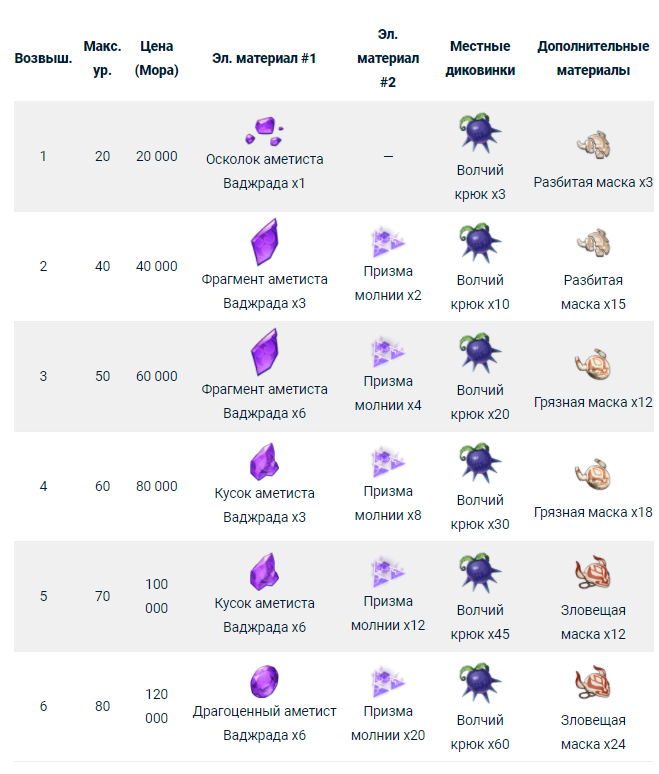Click the stained mask icon in row 3

593,364
